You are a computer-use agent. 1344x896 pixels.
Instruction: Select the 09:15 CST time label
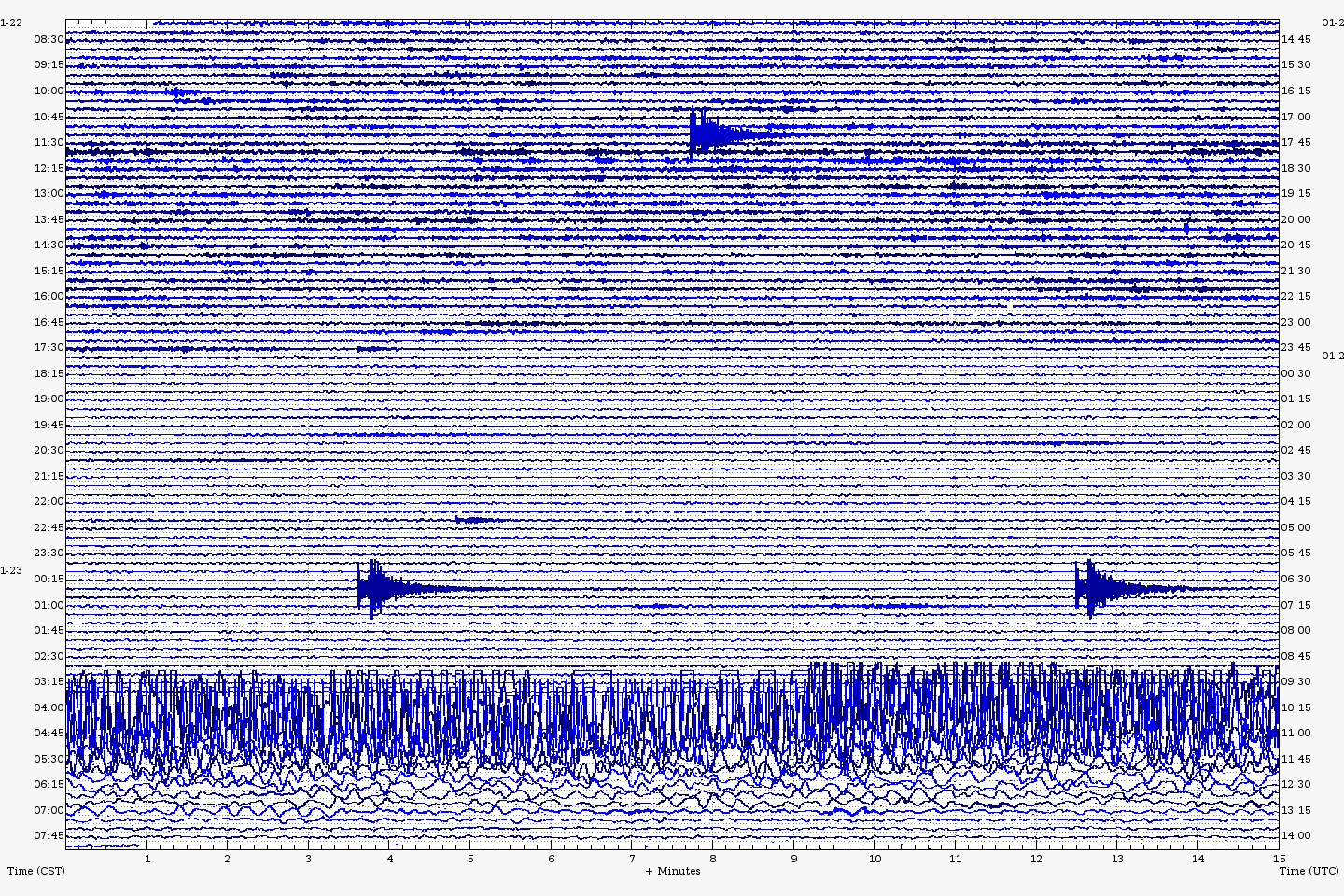tap(49, 64)
